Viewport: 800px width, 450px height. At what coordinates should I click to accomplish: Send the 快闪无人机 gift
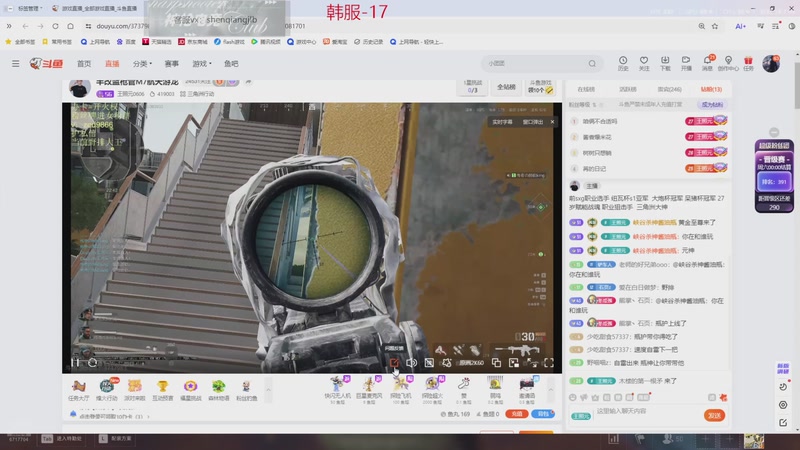click(x=337, y=390)
